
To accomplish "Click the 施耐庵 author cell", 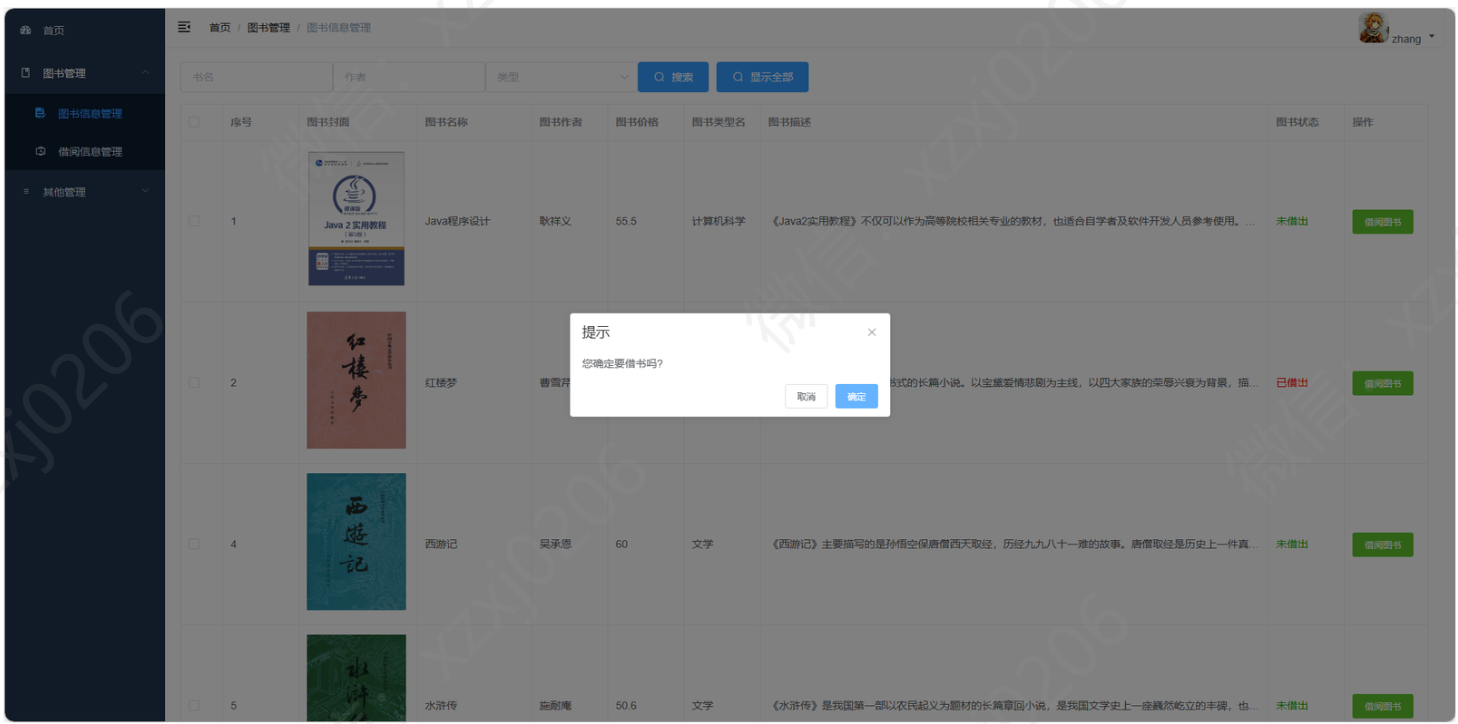I will (x=555, y=705).
